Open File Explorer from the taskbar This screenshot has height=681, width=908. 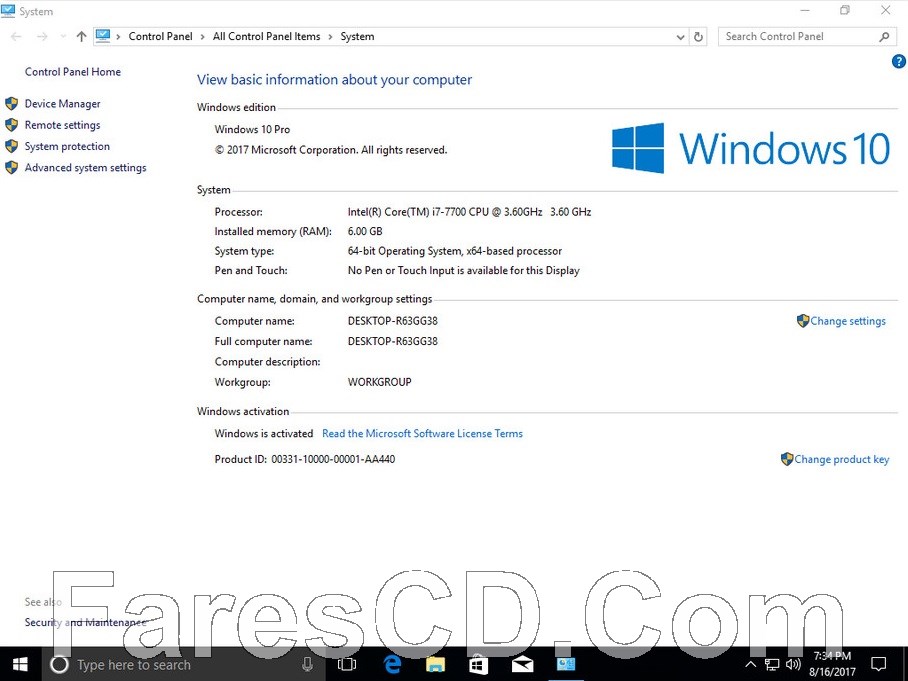point(435,664)
